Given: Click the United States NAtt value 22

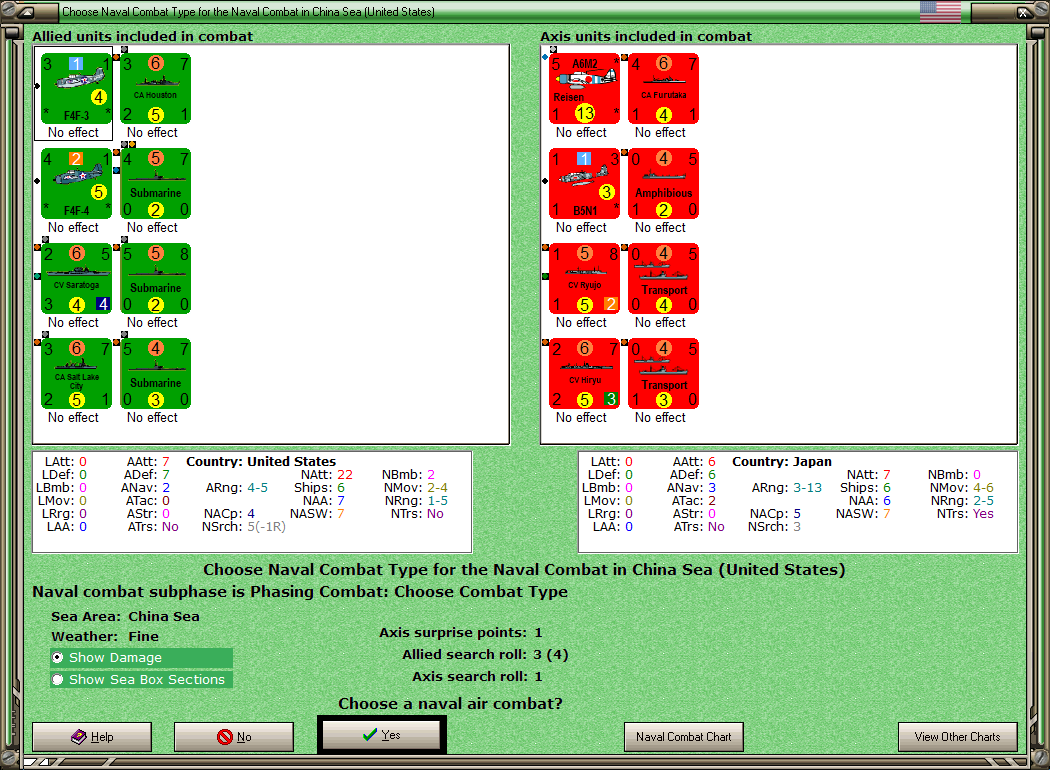Looking at the screenshot, I should tap(345, 474).
